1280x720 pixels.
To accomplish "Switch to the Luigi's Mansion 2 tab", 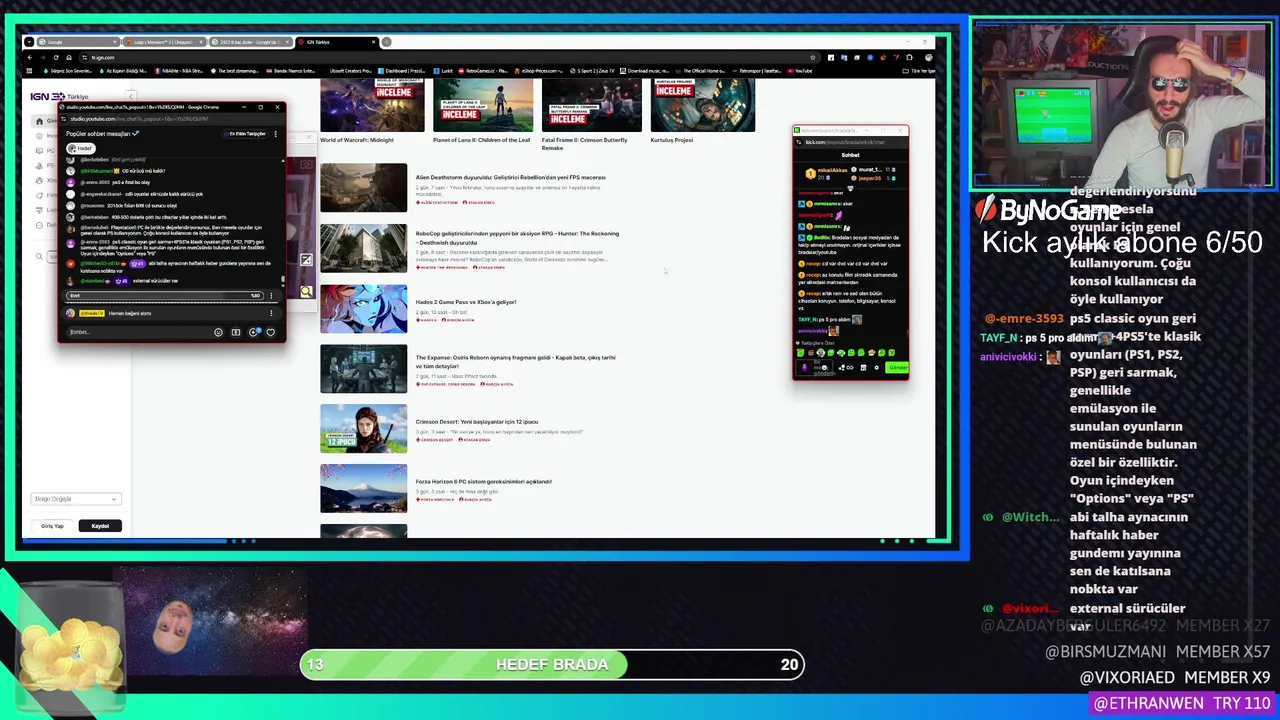I will click(165, 42).
